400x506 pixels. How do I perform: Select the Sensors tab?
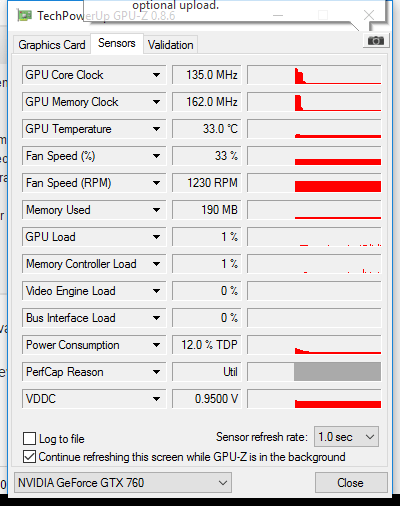coord(117,43)
